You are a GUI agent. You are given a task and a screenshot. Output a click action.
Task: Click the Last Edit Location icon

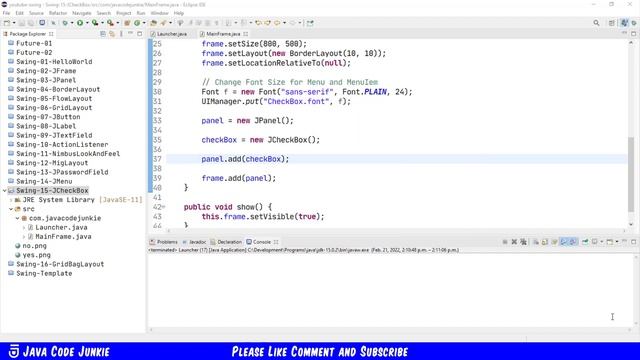click(x=258, y=23)
